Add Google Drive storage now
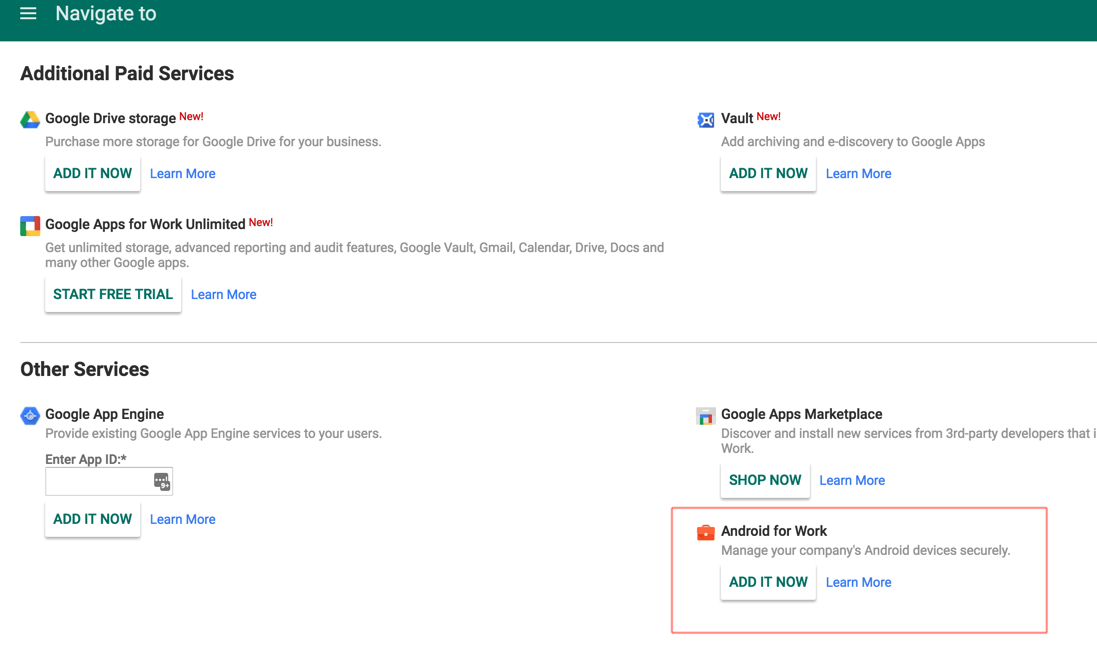 click(92, 174)
